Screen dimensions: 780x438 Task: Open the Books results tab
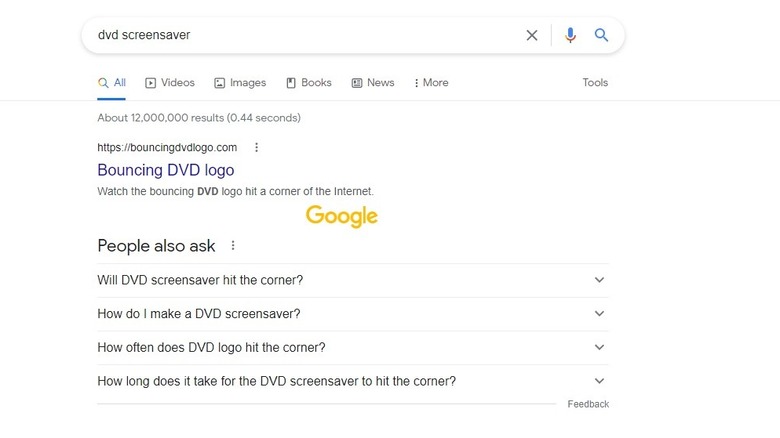pyautogui.click(x=309, y=83)
